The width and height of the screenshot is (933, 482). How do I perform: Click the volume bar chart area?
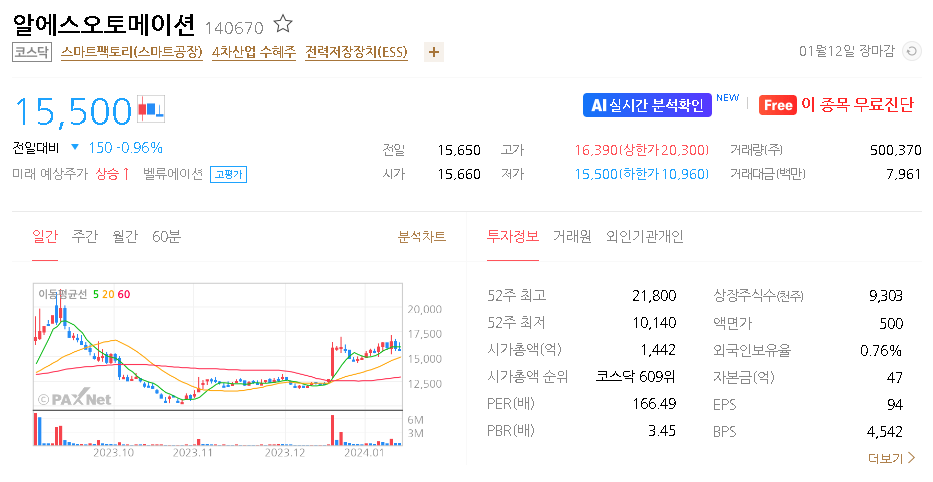pos(218,428)
